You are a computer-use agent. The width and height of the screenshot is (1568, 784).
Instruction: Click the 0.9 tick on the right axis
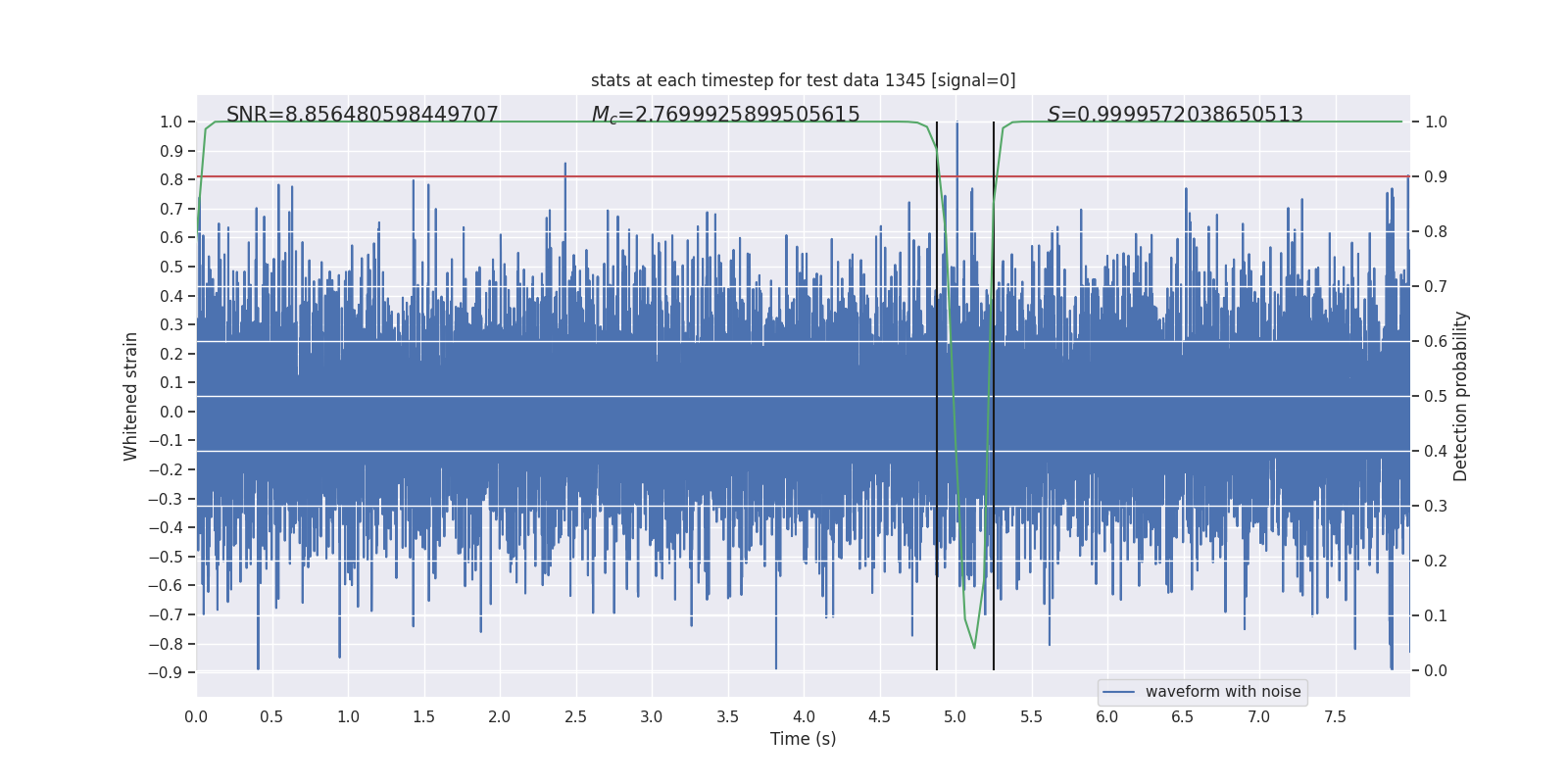click(1435, 177)
